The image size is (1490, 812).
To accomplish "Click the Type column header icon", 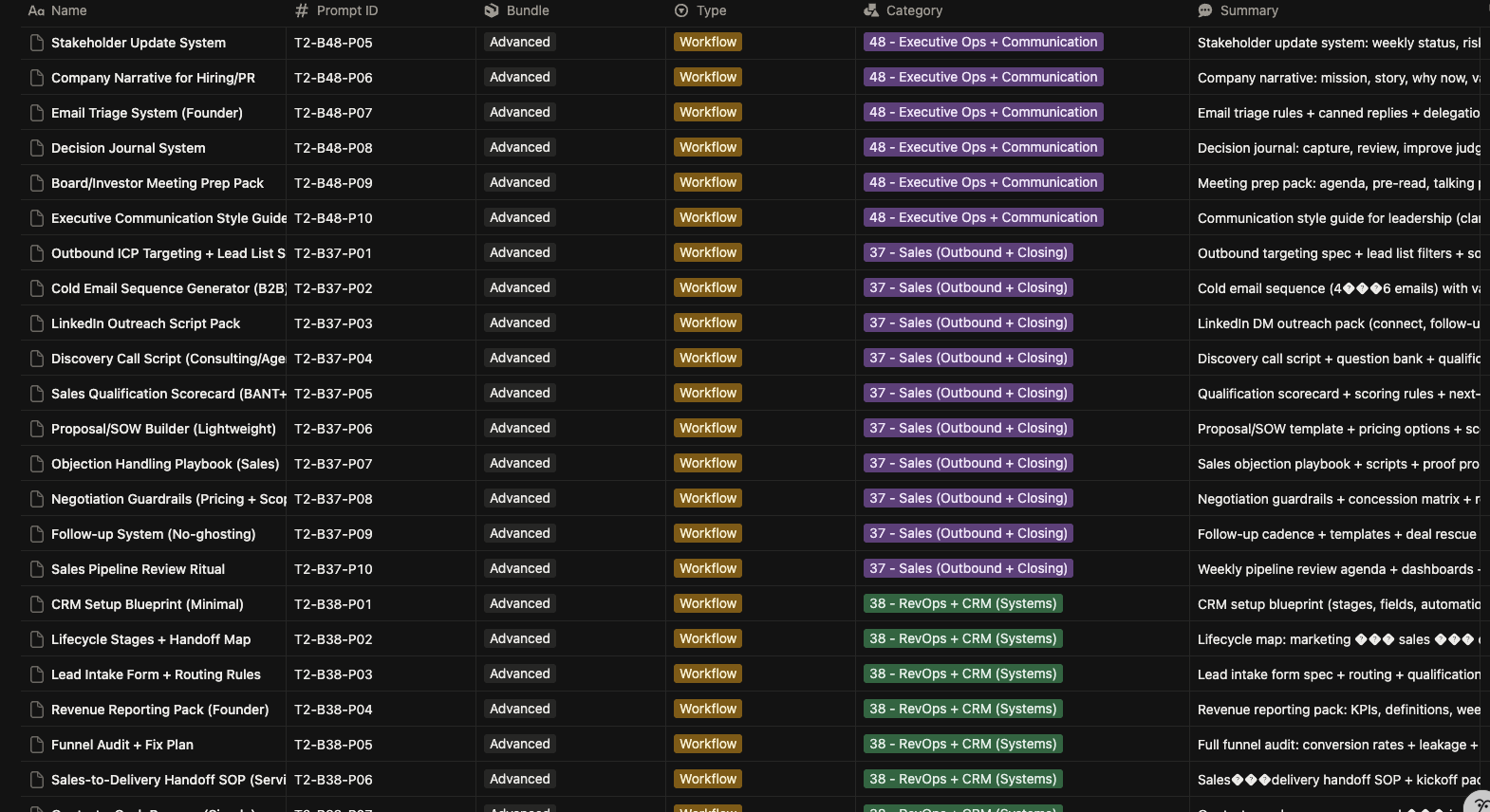I will [680, 10].
